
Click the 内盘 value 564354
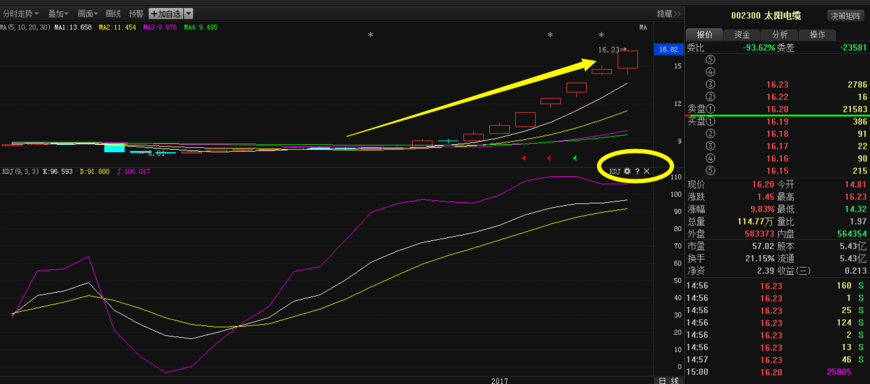pos(851,234)
